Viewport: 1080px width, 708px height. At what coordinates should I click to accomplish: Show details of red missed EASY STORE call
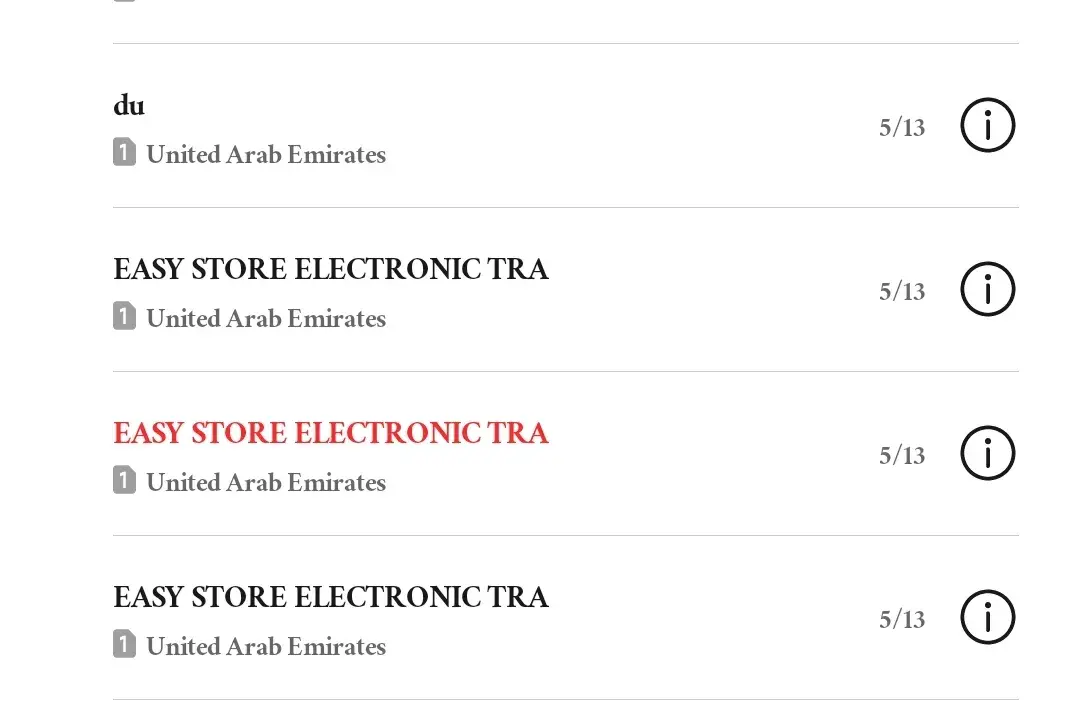pos(987,454)
